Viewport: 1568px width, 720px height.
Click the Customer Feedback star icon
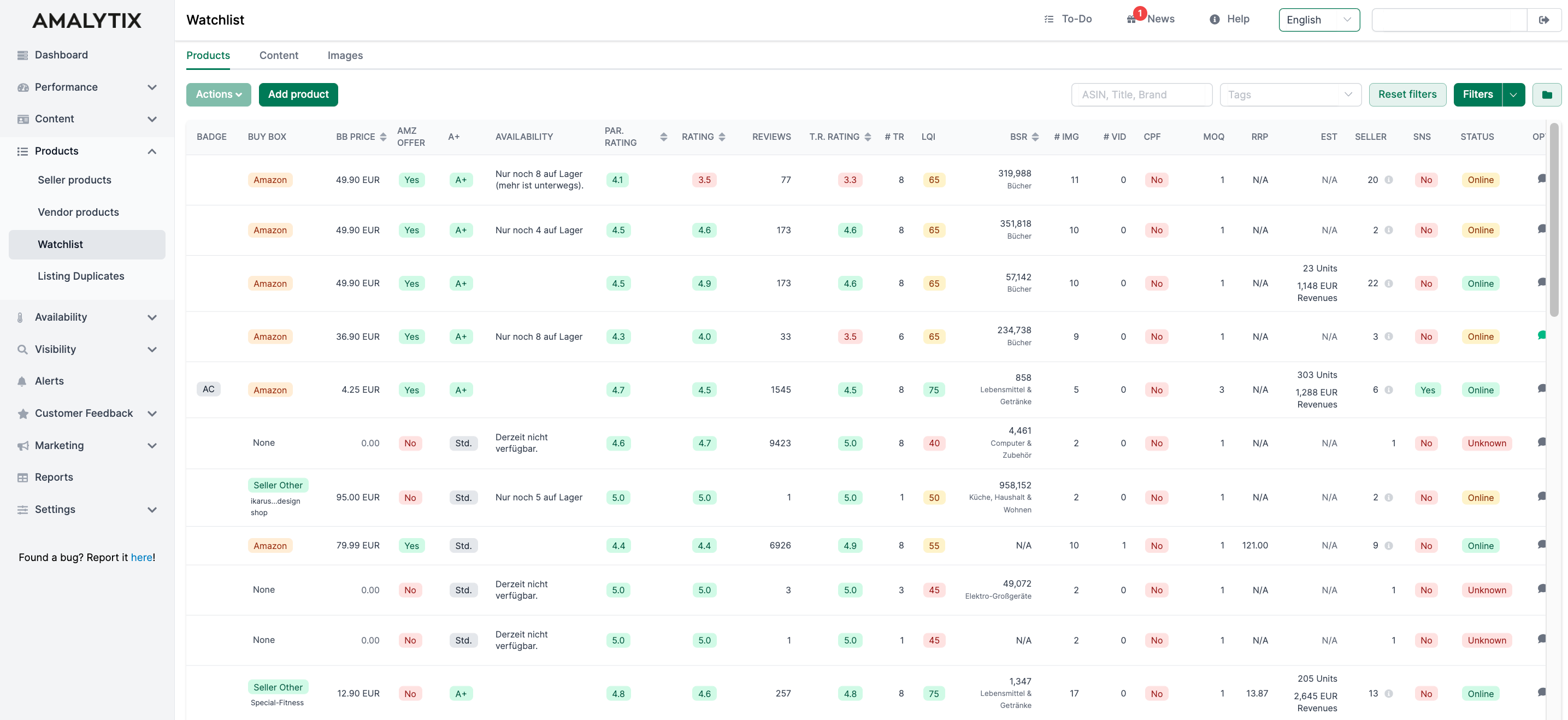coord(23,413)
